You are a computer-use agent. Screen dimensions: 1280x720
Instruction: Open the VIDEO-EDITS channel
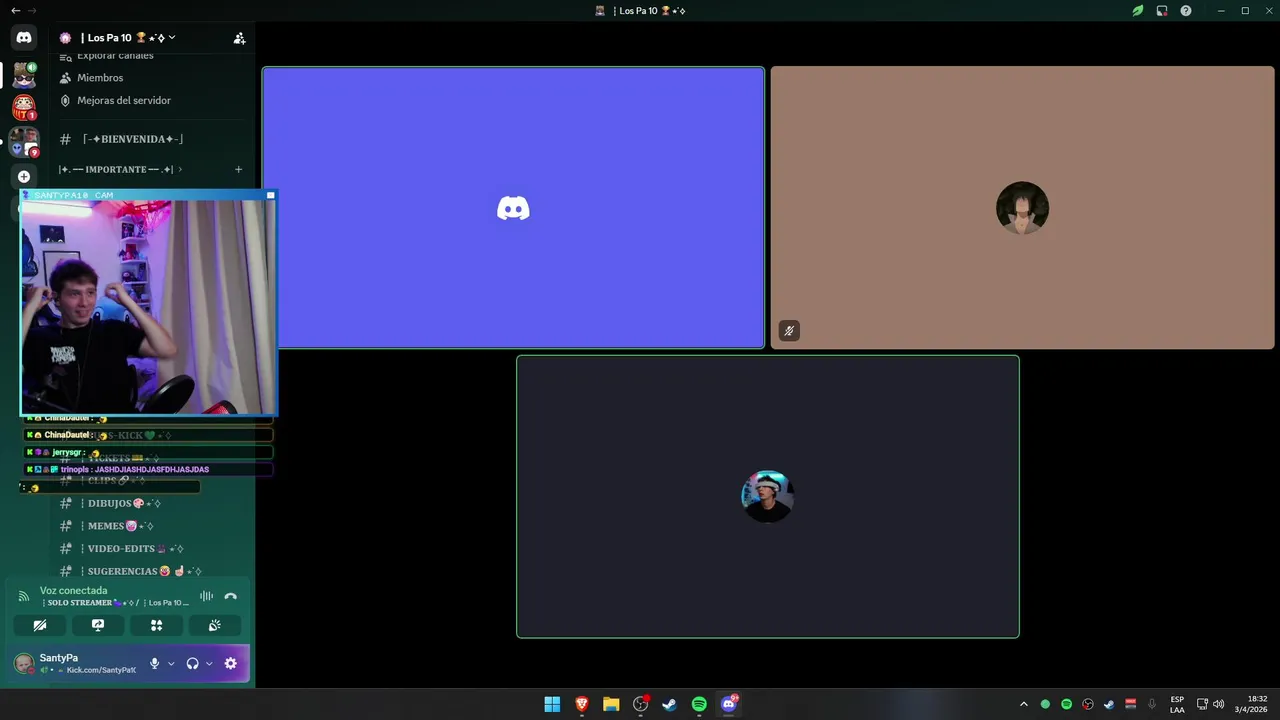pos(135,548)
